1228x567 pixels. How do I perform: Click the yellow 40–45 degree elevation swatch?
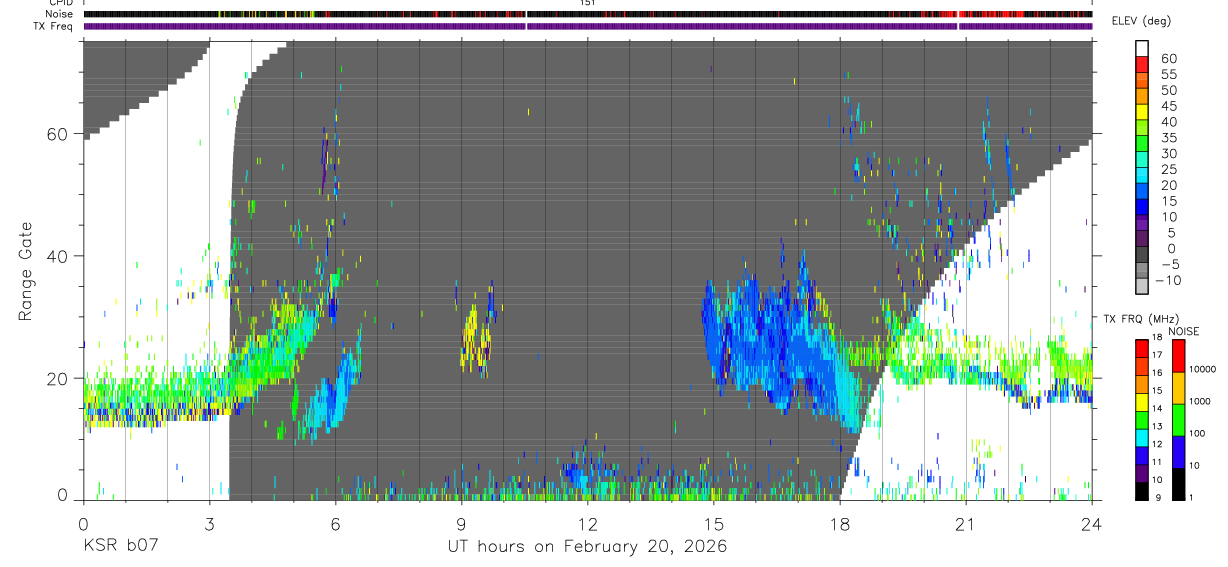point(1143,113)
